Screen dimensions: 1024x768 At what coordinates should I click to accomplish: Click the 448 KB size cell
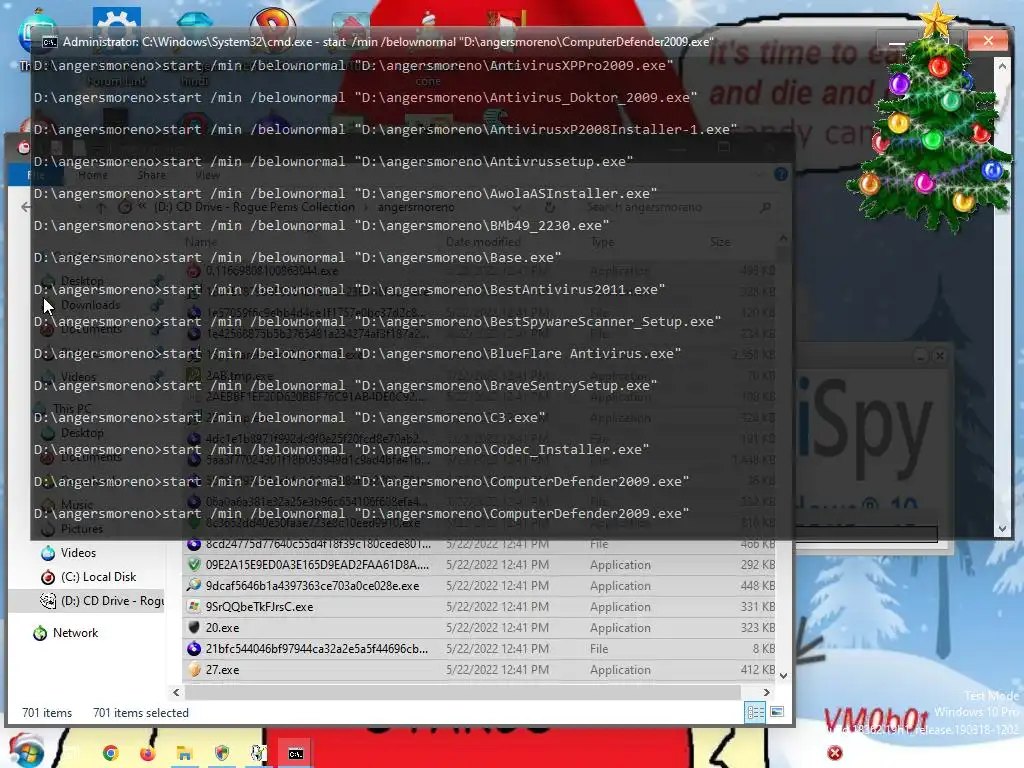click(758, 586)
